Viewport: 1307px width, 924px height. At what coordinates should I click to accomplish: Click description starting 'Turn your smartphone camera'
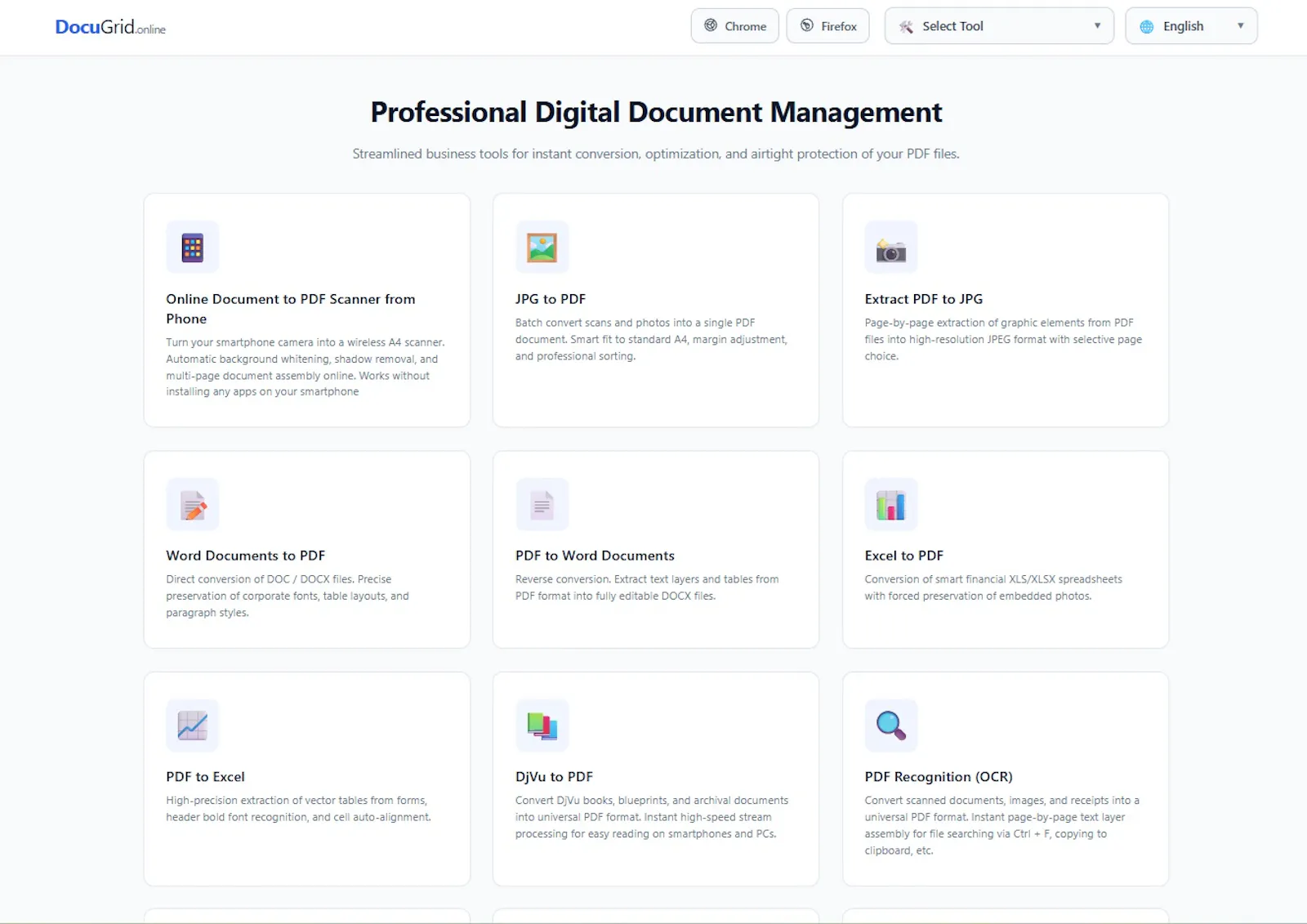point(306,367)
